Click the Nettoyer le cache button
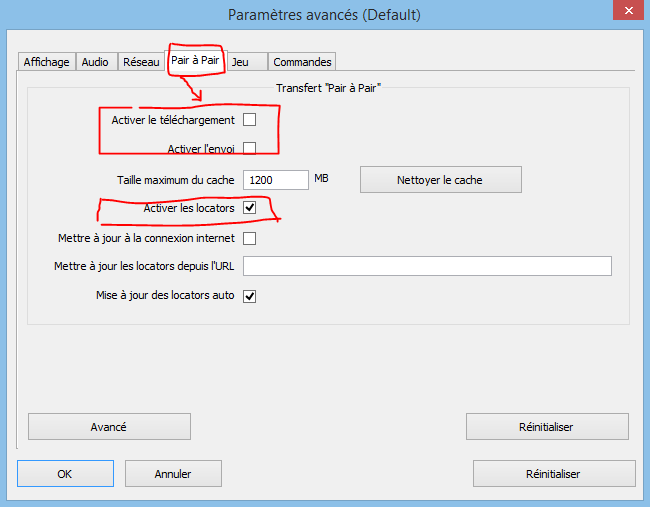The height and width of the screenshot is (507, 650). click(441, 180)
